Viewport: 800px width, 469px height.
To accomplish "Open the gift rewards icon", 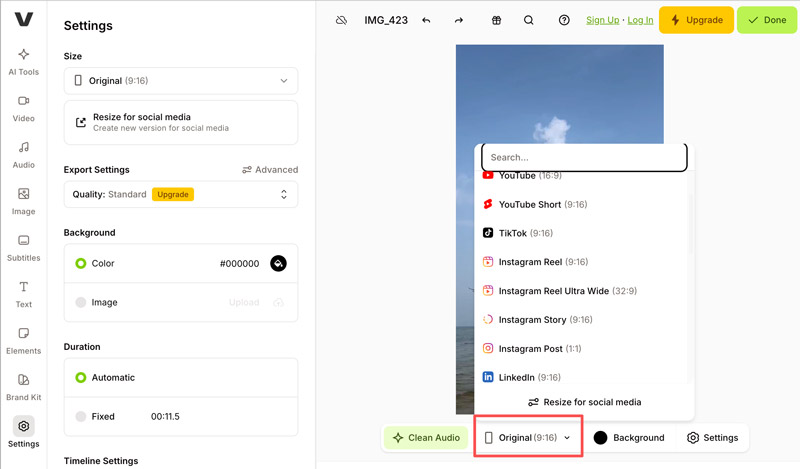I will pos(496,20).
